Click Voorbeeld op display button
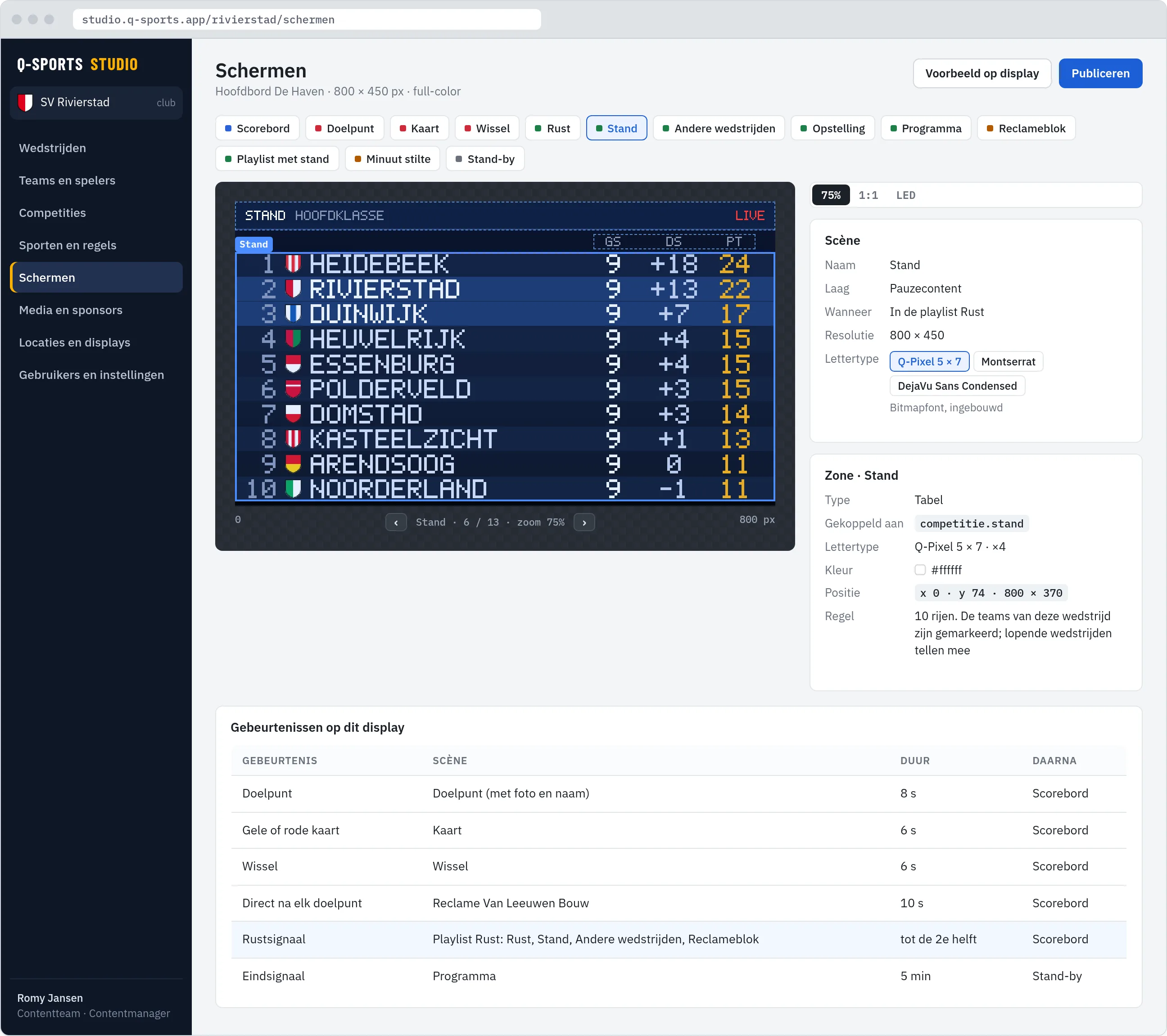Screen dimensions: 1167x1036 point(982,74)
